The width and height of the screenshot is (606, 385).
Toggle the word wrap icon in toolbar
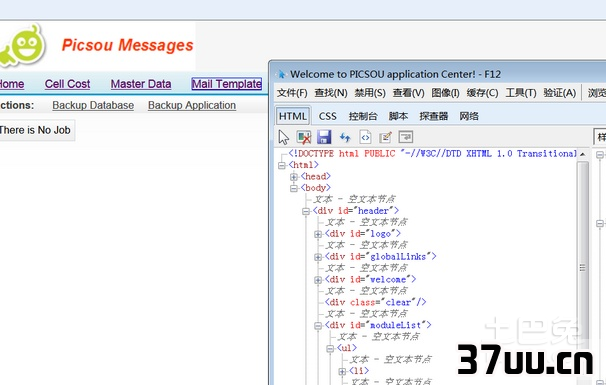click(406, 137)
